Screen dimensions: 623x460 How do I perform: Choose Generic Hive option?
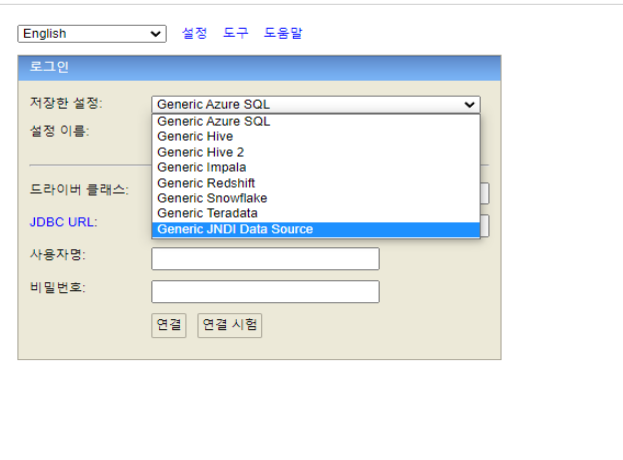[x=316, y=136]
